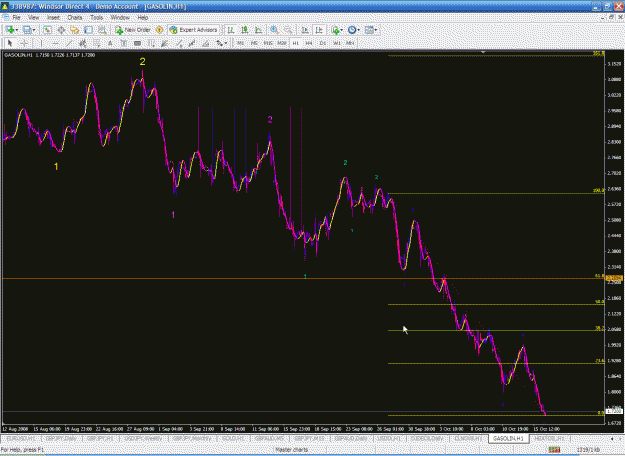
Task: Open the Tools menu
Action: [96, 18]
